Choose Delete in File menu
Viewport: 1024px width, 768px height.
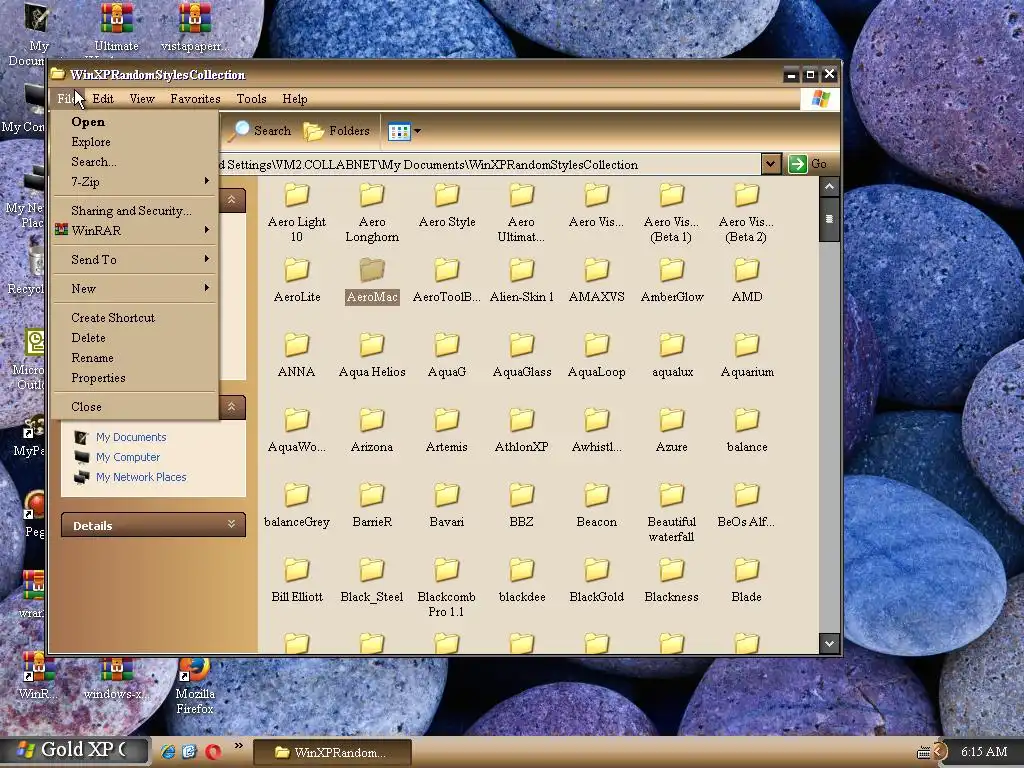click(135, 338)
